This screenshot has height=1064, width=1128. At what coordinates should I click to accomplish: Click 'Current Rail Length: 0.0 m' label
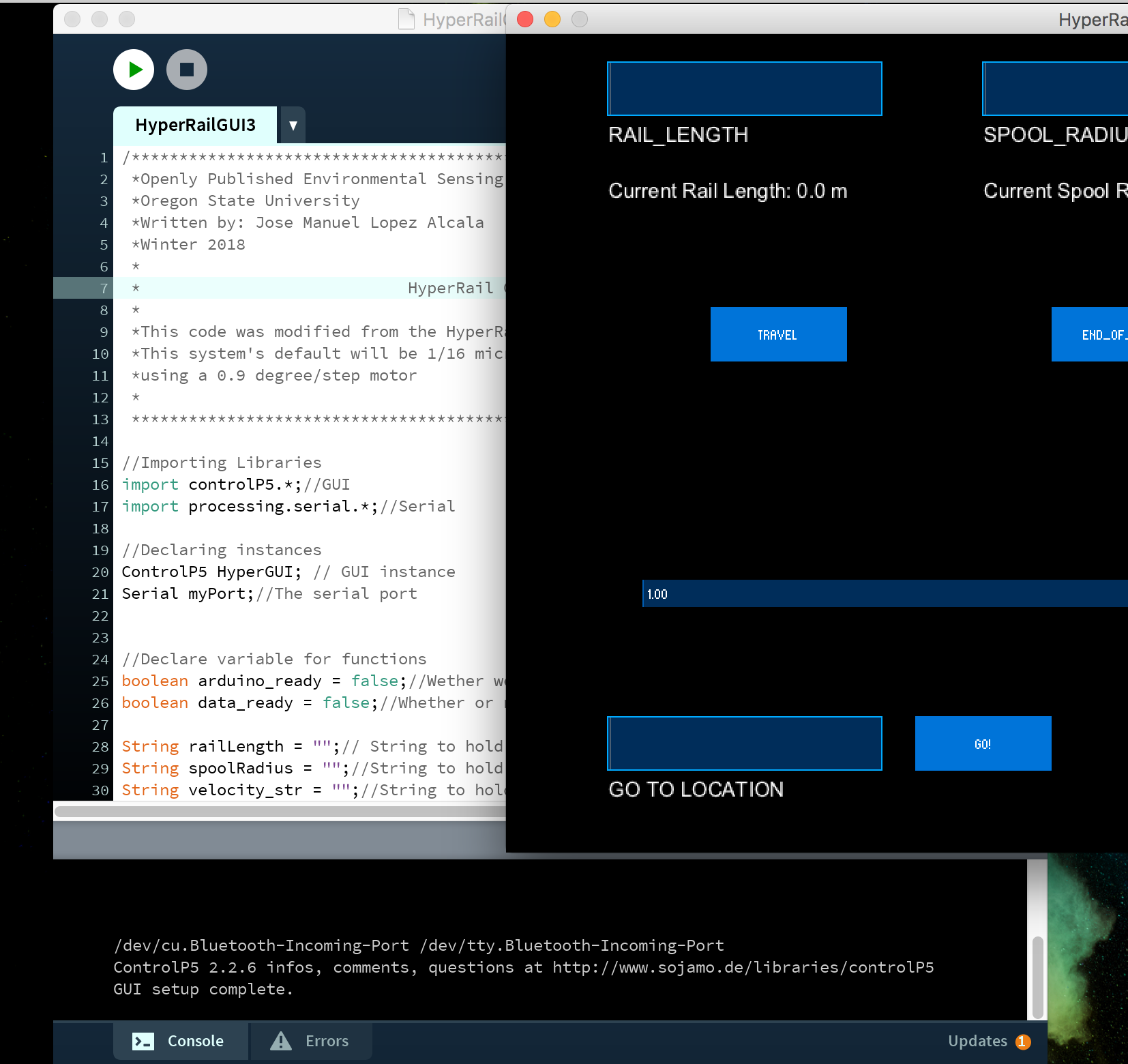[728, 191]
